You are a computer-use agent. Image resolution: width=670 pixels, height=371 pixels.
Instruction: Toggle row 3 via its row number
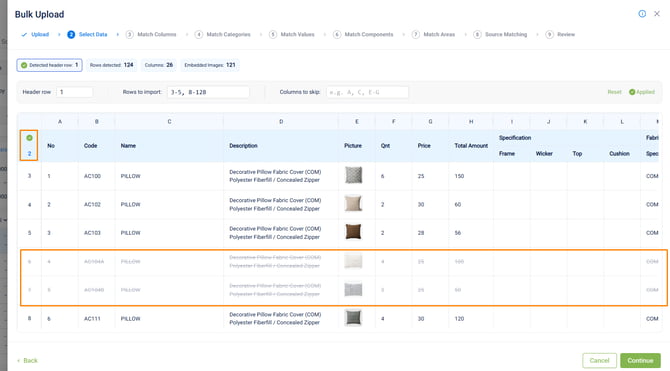pos(29,176)
